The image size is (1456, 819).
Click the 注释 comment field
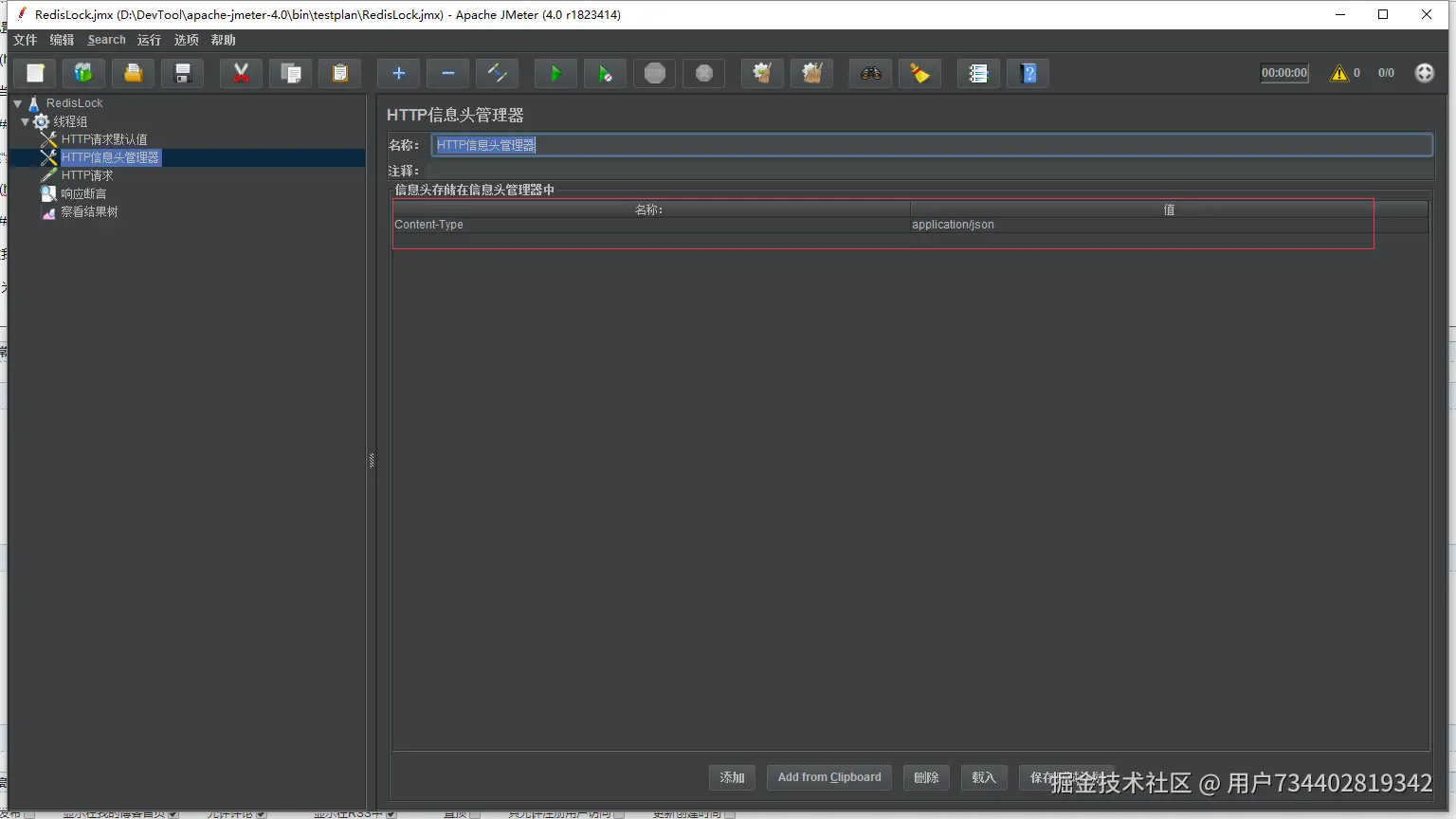pyautogui.click(x=929, y=171)
